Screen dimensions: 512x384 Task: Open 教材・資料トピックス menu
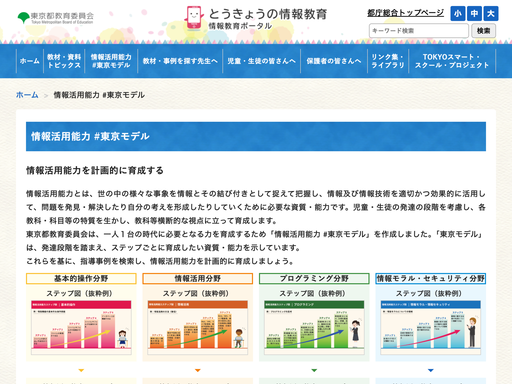64,61
